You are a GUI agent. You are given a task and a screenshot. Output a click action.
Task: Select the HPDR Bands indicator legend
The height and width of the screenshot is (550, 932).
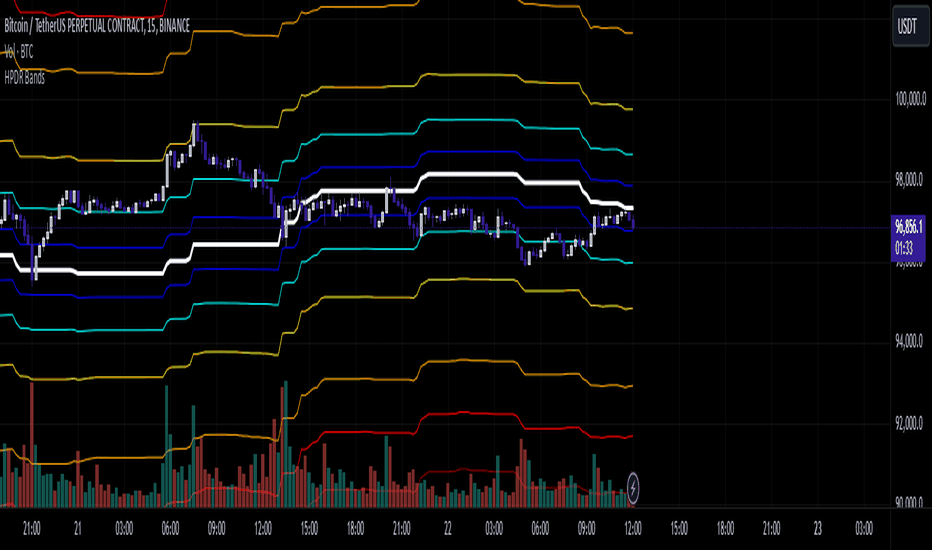(24, 77)
